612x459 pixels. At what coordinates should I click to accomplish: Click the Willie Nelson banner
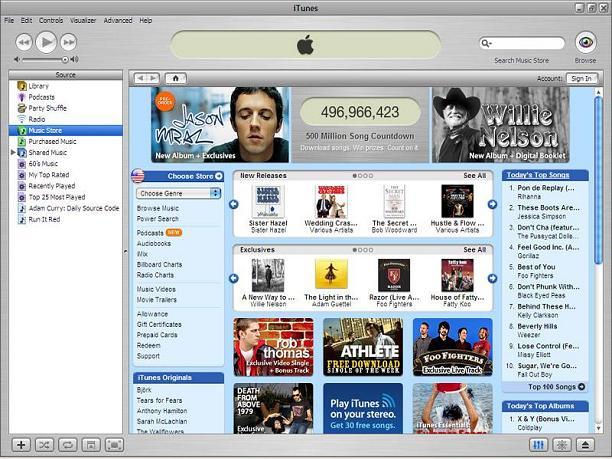click(500, 125)
